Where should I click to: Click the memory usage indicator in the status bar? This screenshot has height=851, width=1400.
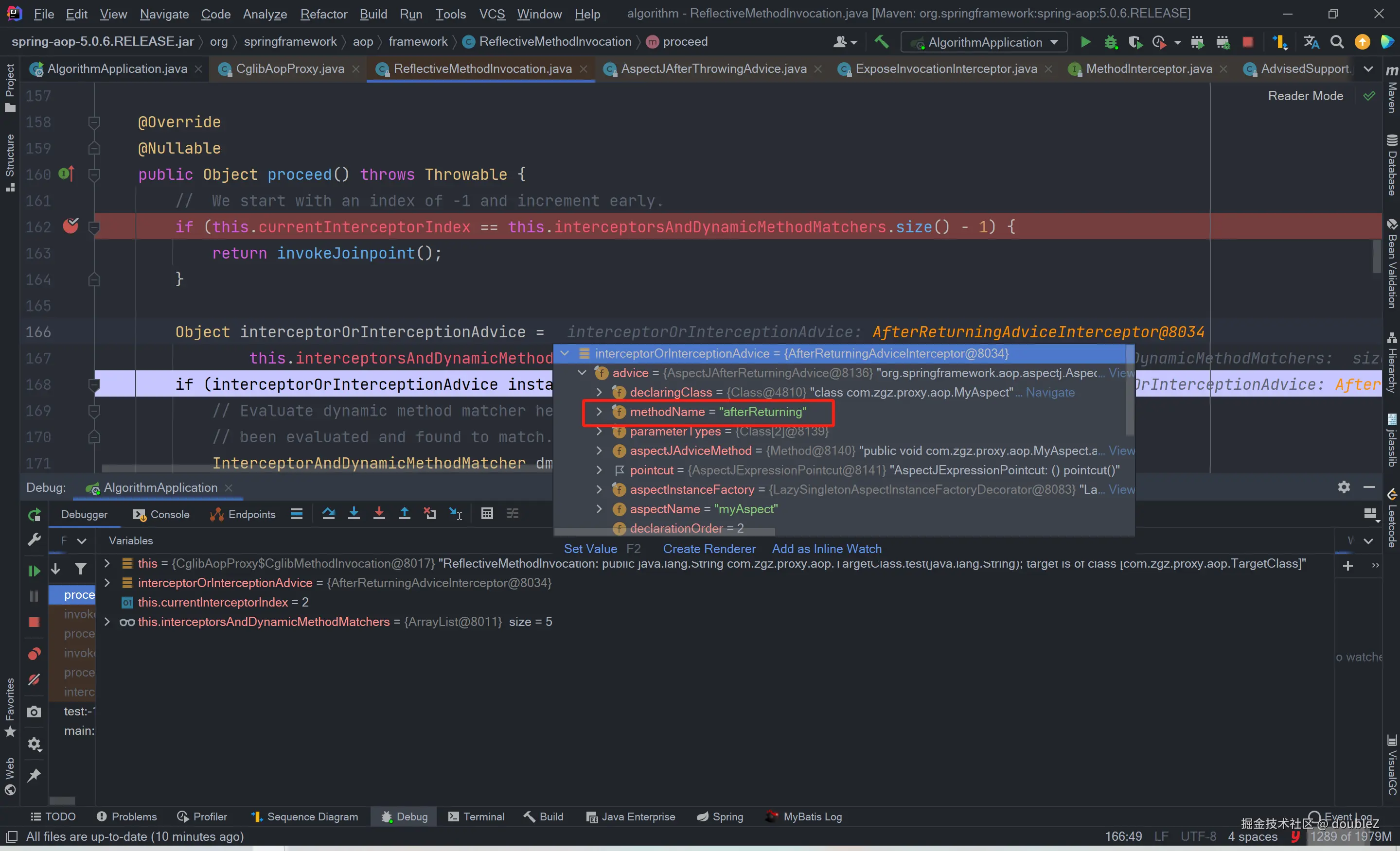click(x=1350, y=836)
